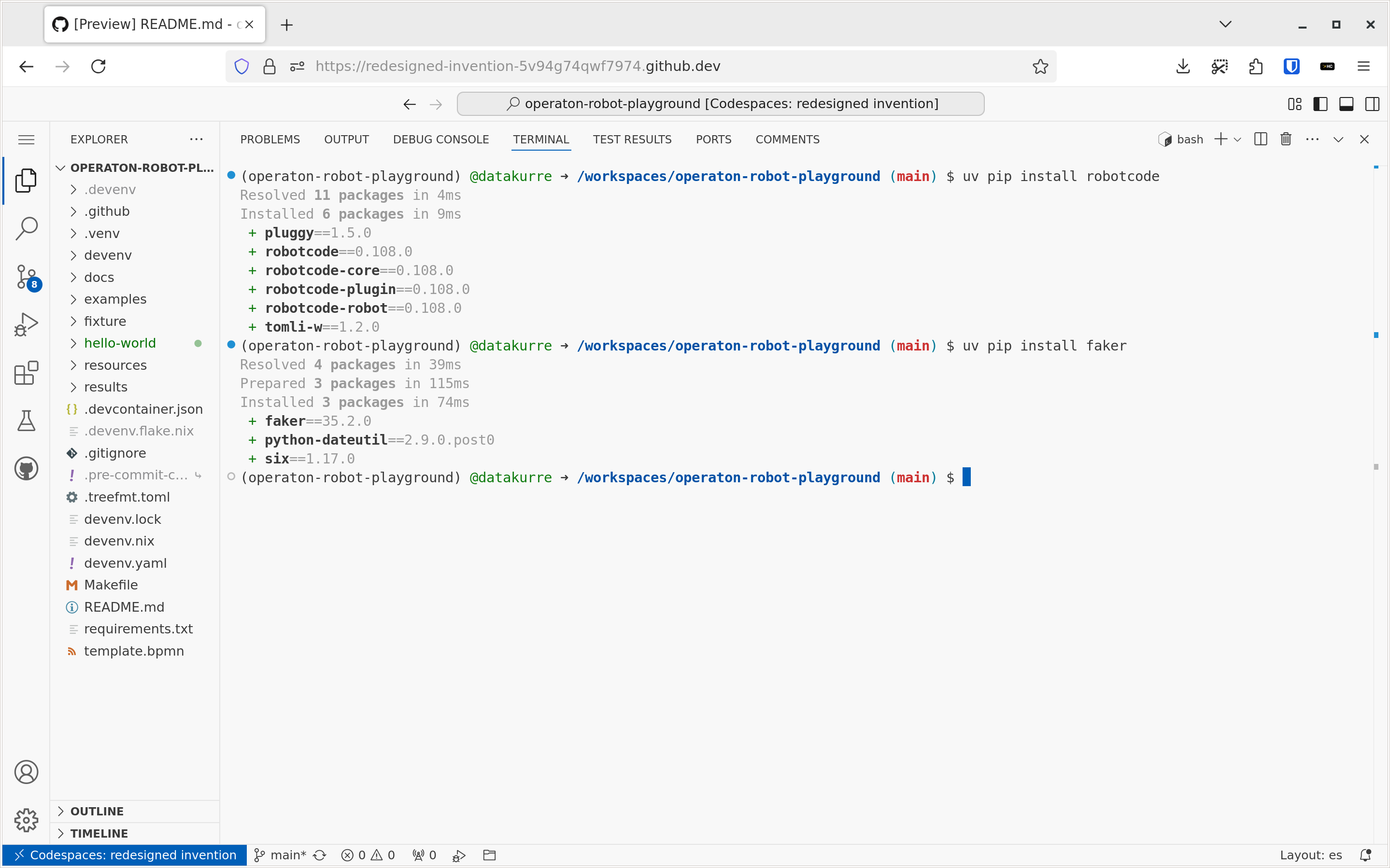Open terminal panel more actions ellipsis
Image resolution: width=1390 pixels, height=868 pixels.
coord(1312,140)
